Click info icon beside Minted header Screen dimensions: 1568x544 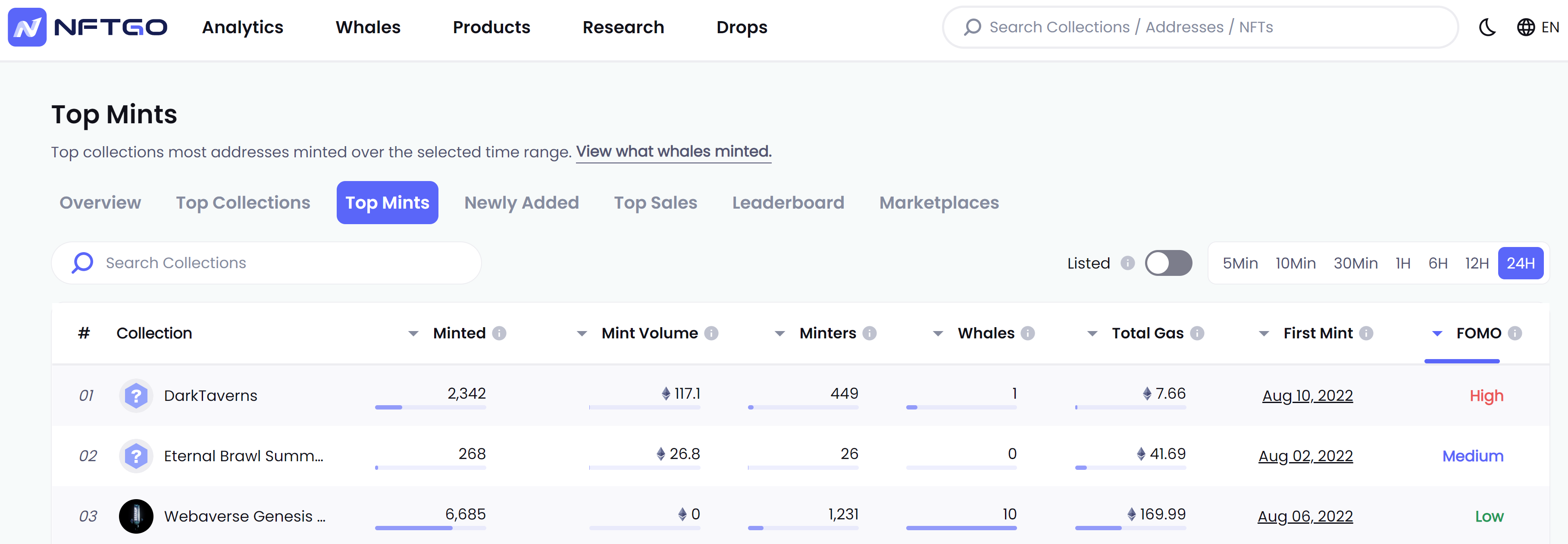coord(499,334)
